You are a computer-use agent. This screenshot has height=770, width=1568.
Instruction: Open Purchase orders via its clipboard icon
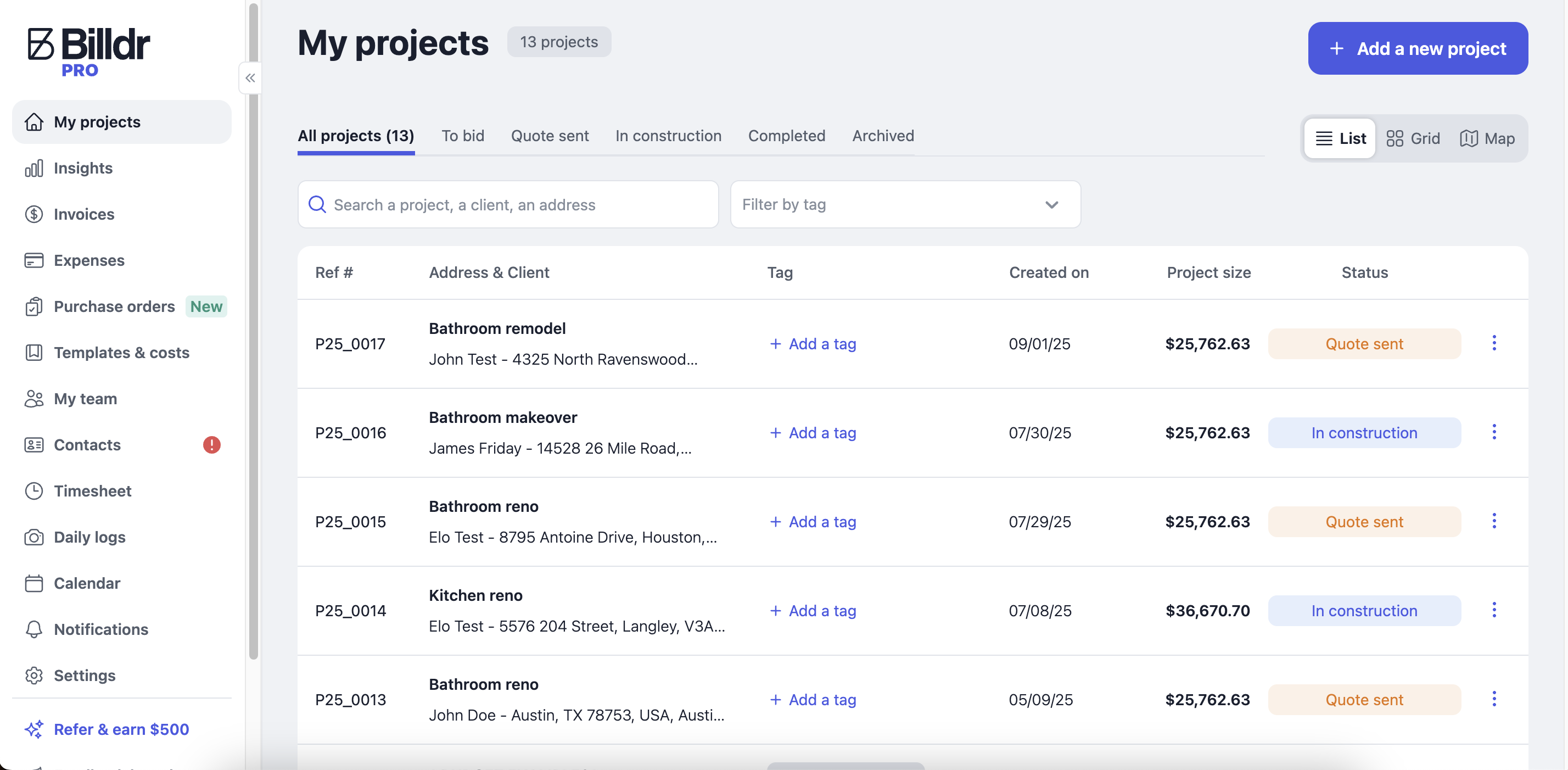pos(34,306)
